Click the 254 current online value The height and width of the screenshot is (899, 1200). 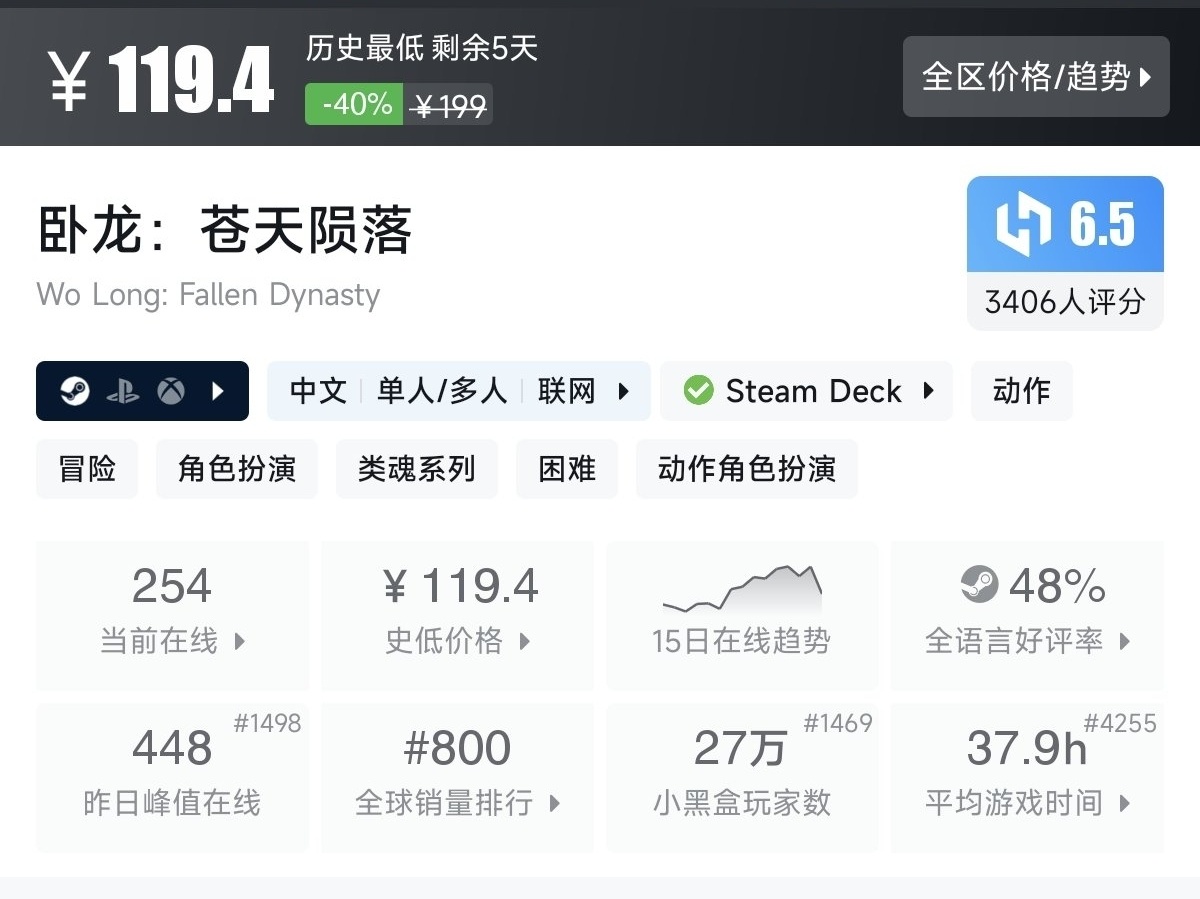(172, 586)
